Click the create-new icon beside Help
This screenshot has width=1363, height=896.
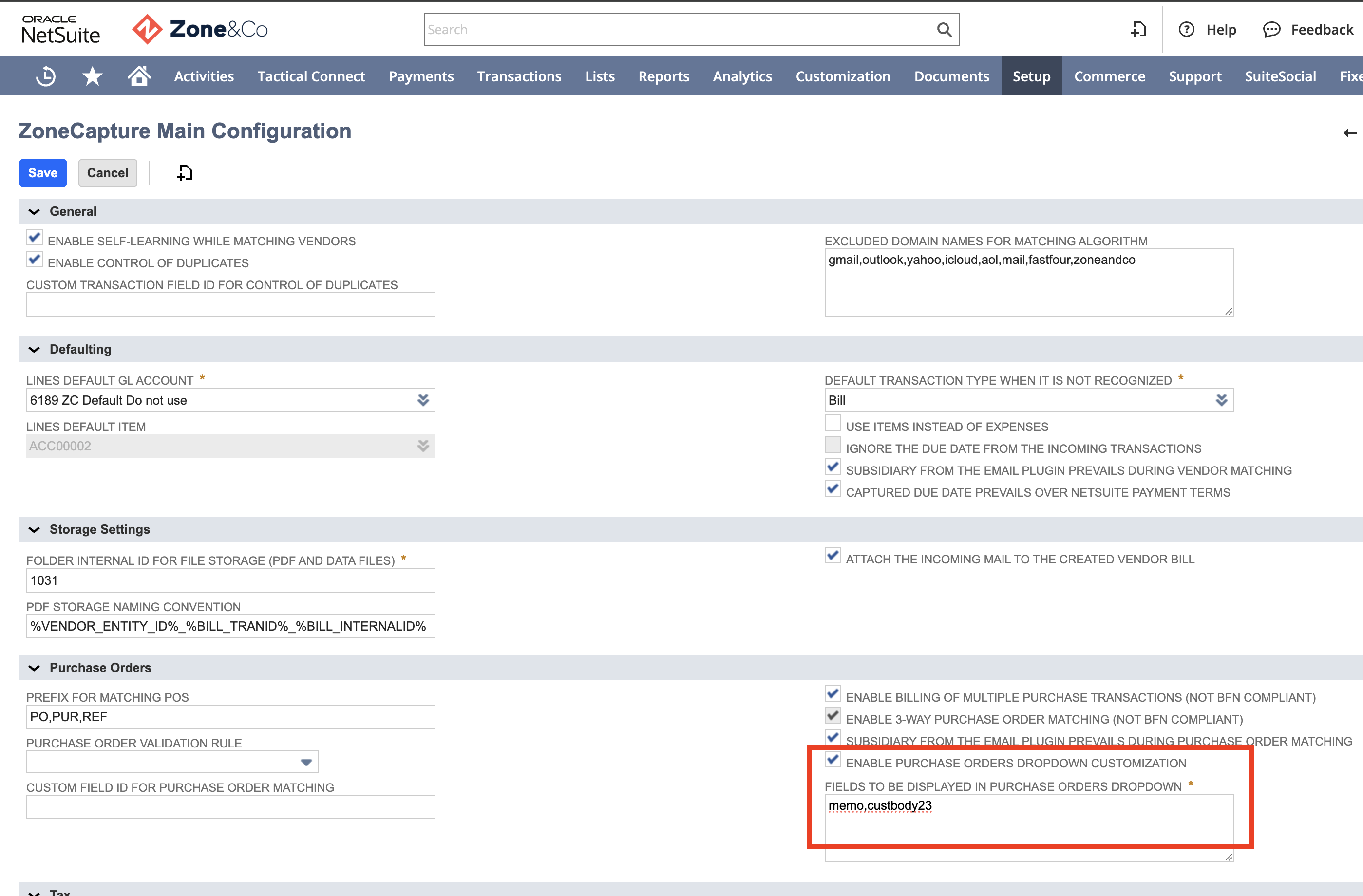pos(1138,29)
